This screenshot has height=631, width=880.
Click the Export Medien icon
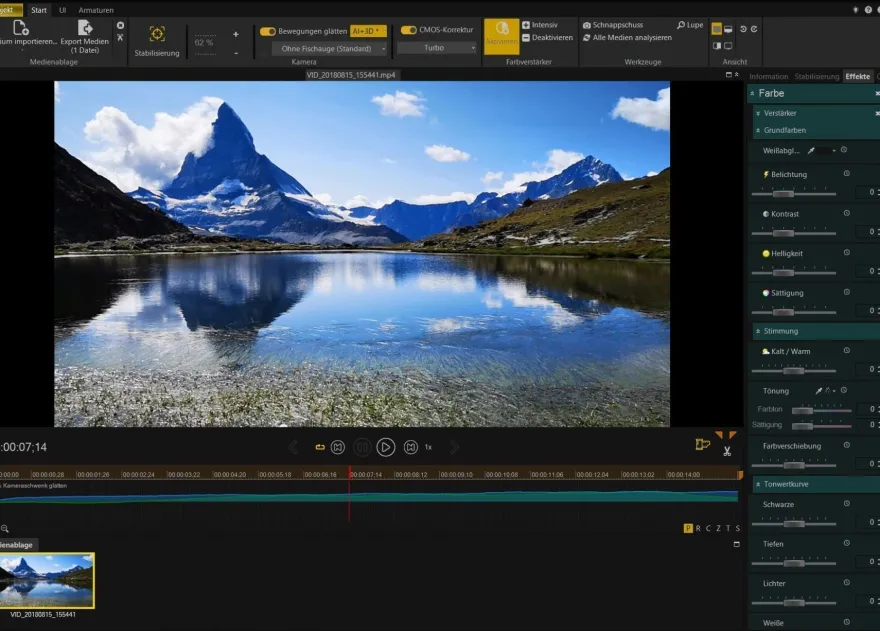coord(85,28)
